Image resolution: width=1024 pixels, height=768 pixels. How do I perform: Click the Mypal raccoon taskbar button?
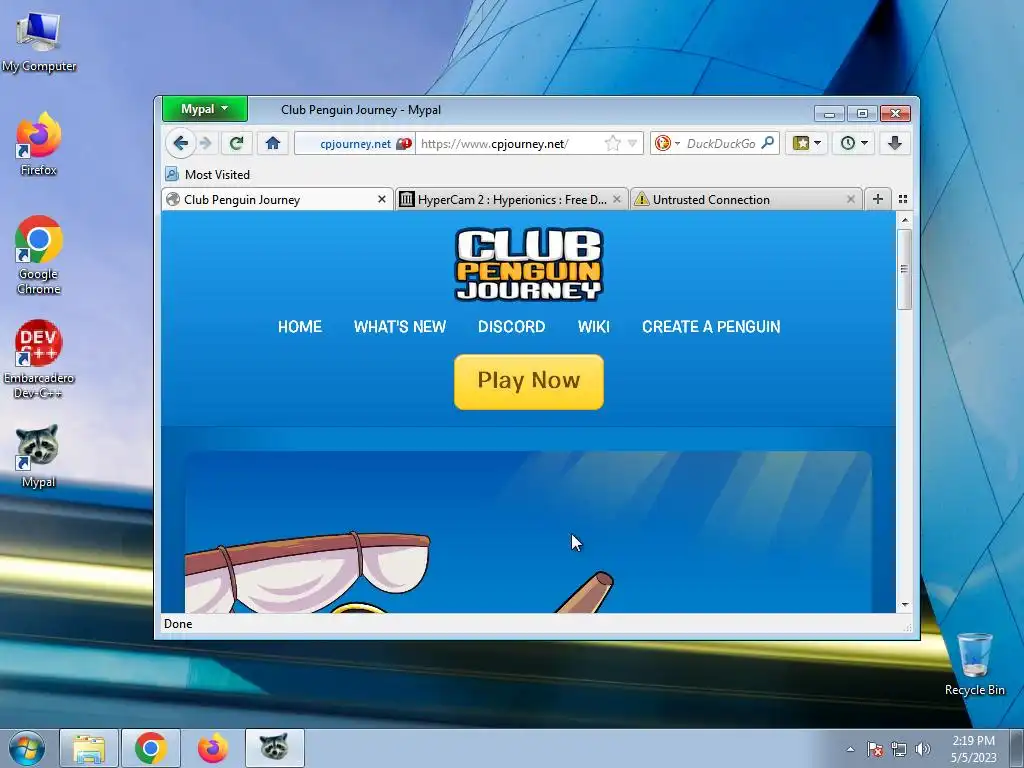(x=274, y=748)
